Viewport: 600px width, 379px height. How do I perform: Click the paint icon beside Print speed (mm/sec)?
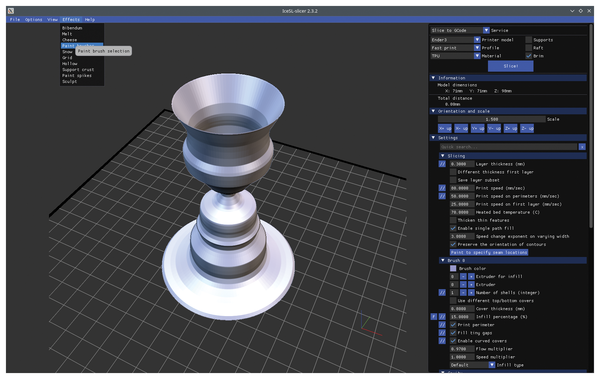(x=442, y=188)
